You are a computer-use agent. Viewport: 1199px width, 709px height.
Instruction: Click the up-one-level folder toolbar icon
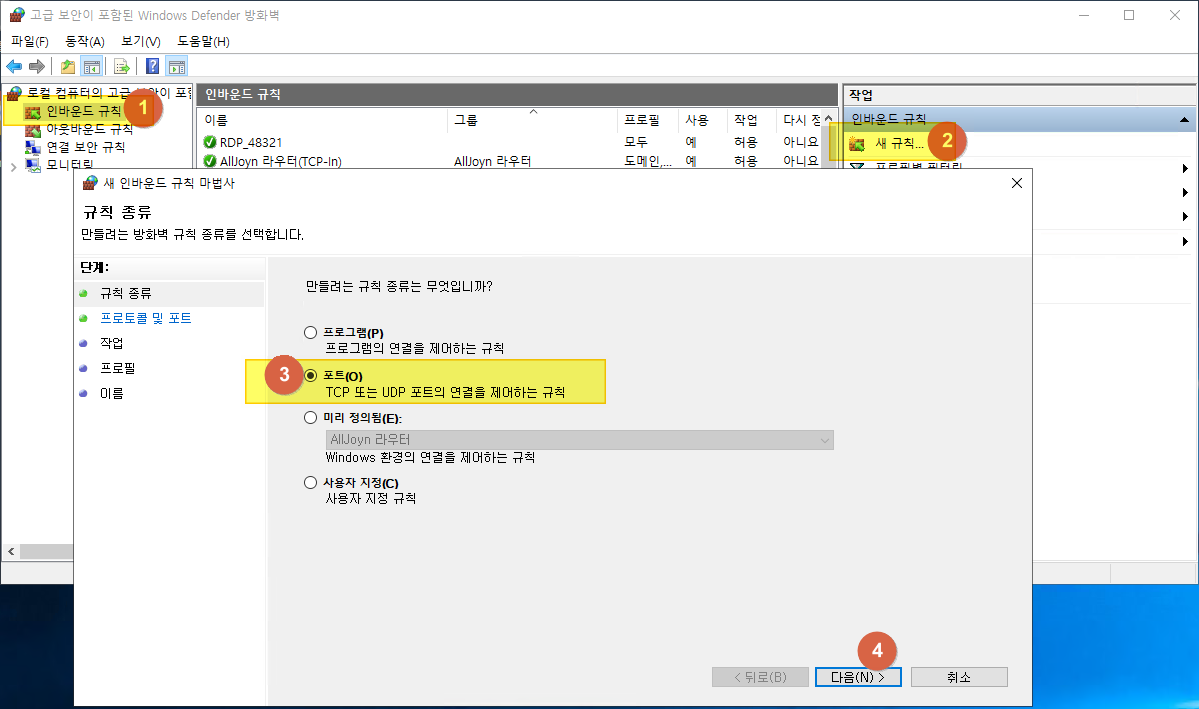tap(68, 67)
